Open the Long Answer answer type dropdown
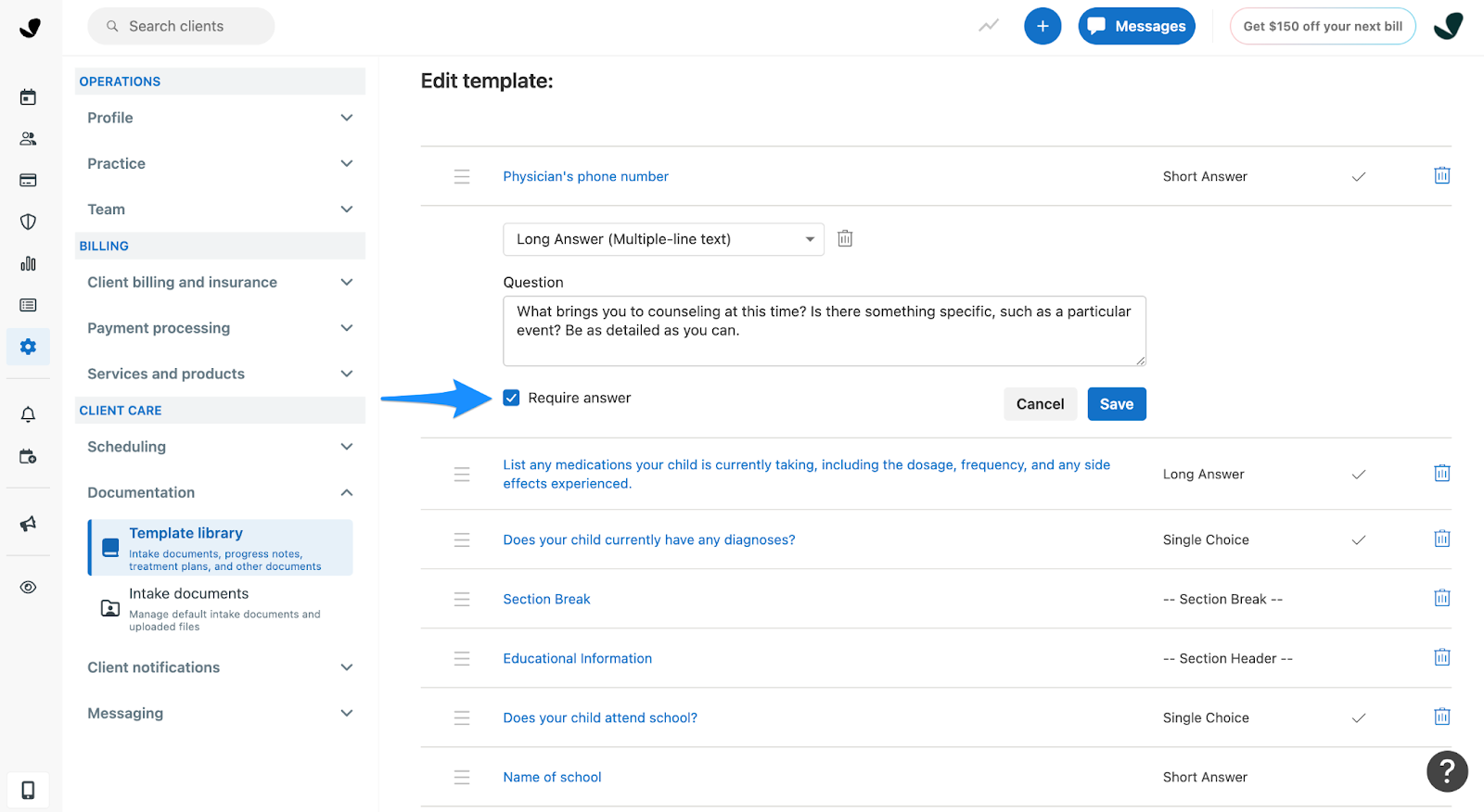The image size is (1484, 812). point(662,238)
